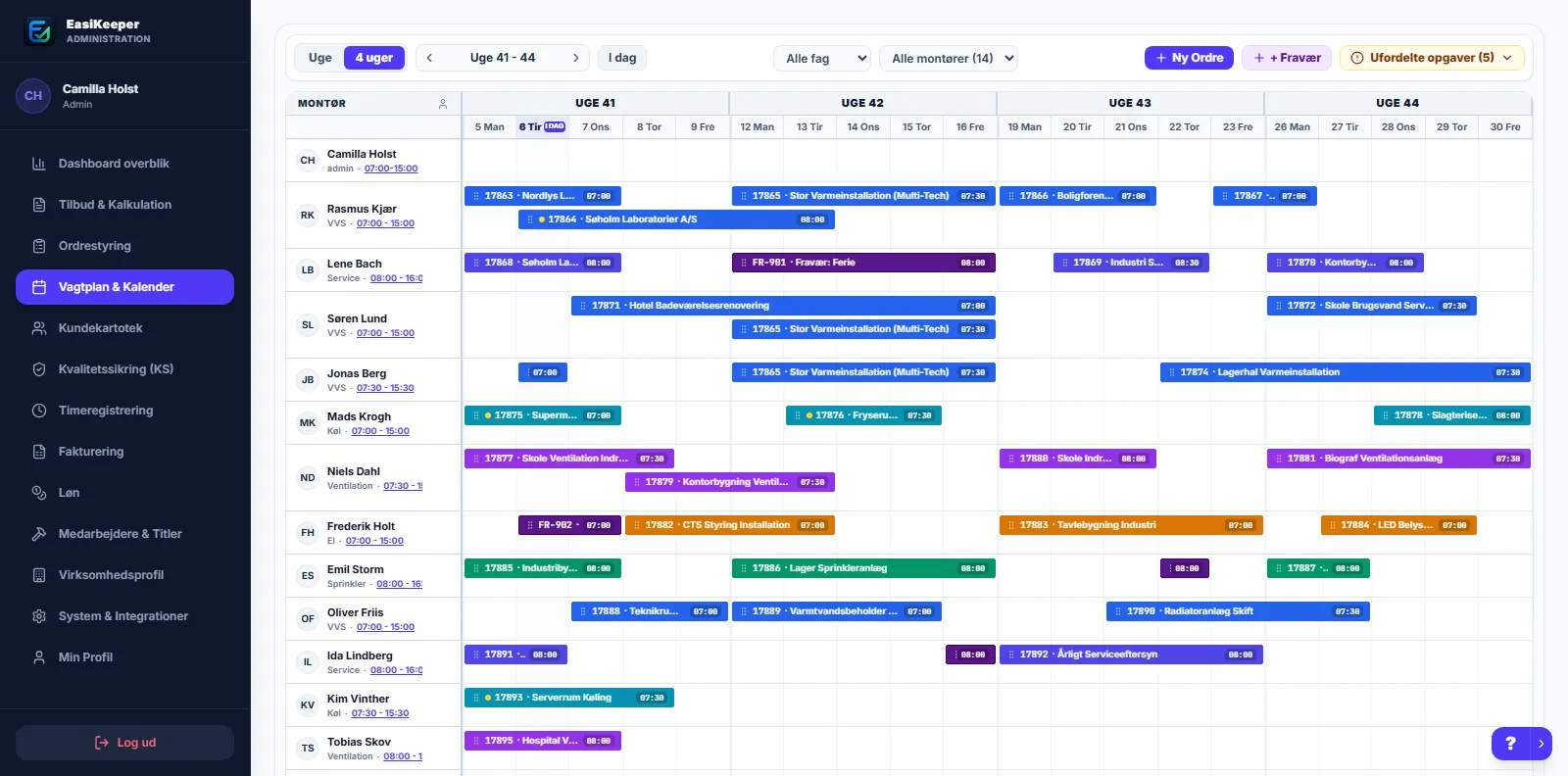Open the Dashboard overblik chart icon
This screenshot has width=1568, height=776.
39,164
